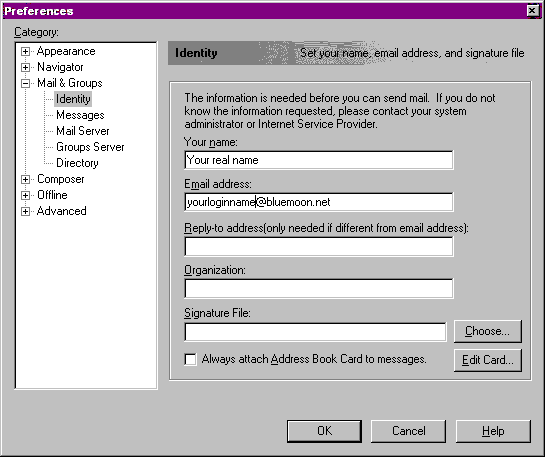Expand the Composer category
Viewport: 545px width, 457px height.
[x=25, y=179]
